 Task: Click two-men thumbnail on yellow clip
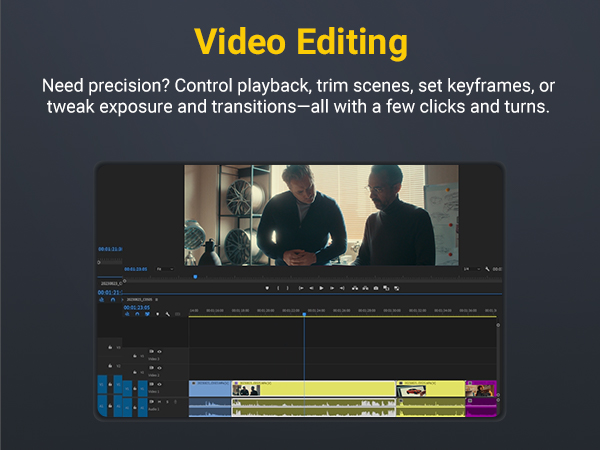pyautogui.click(x=246, y=390)
